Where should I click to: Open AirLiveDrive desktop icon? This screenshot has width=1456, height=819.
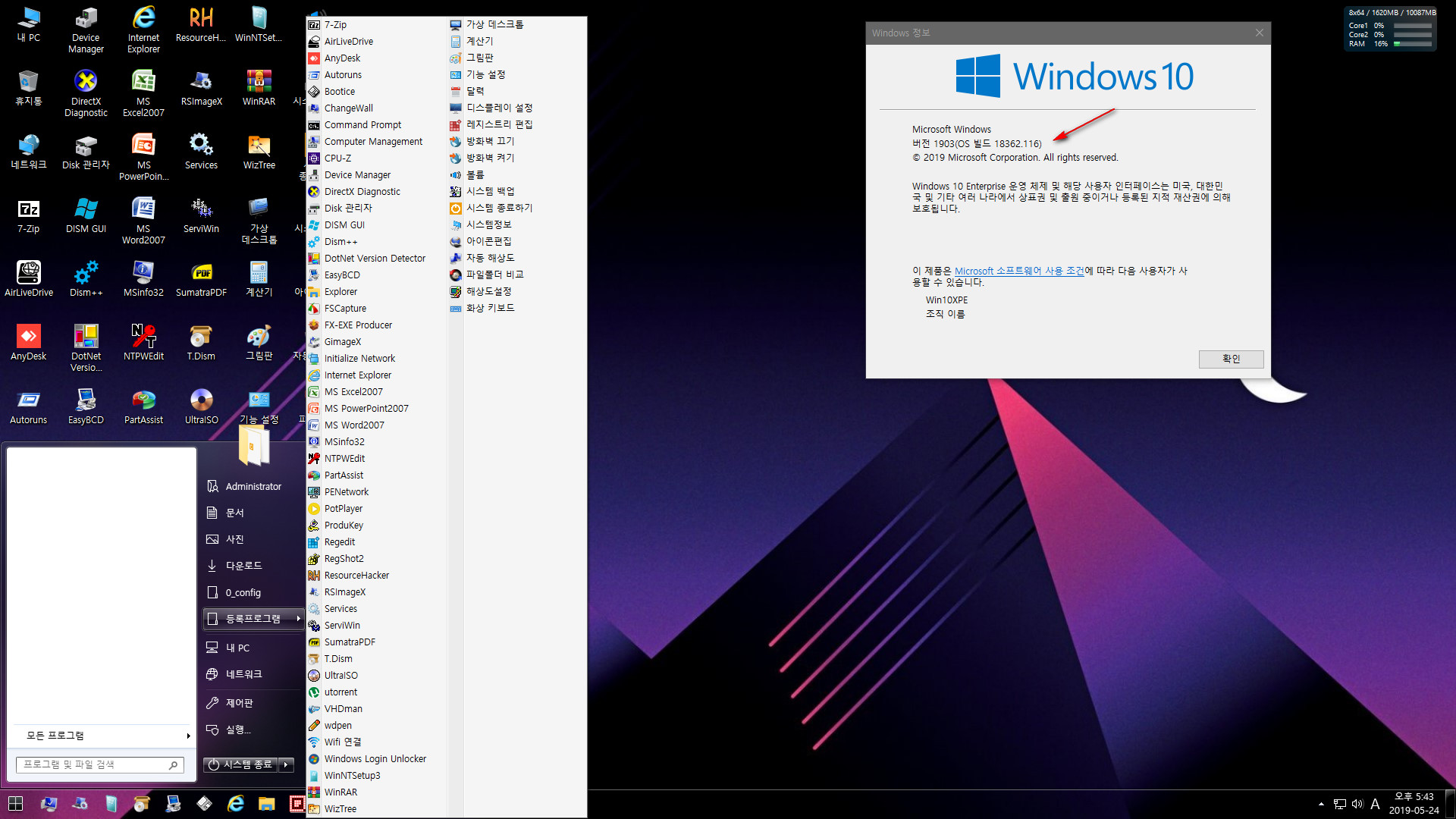pos(28,279)
